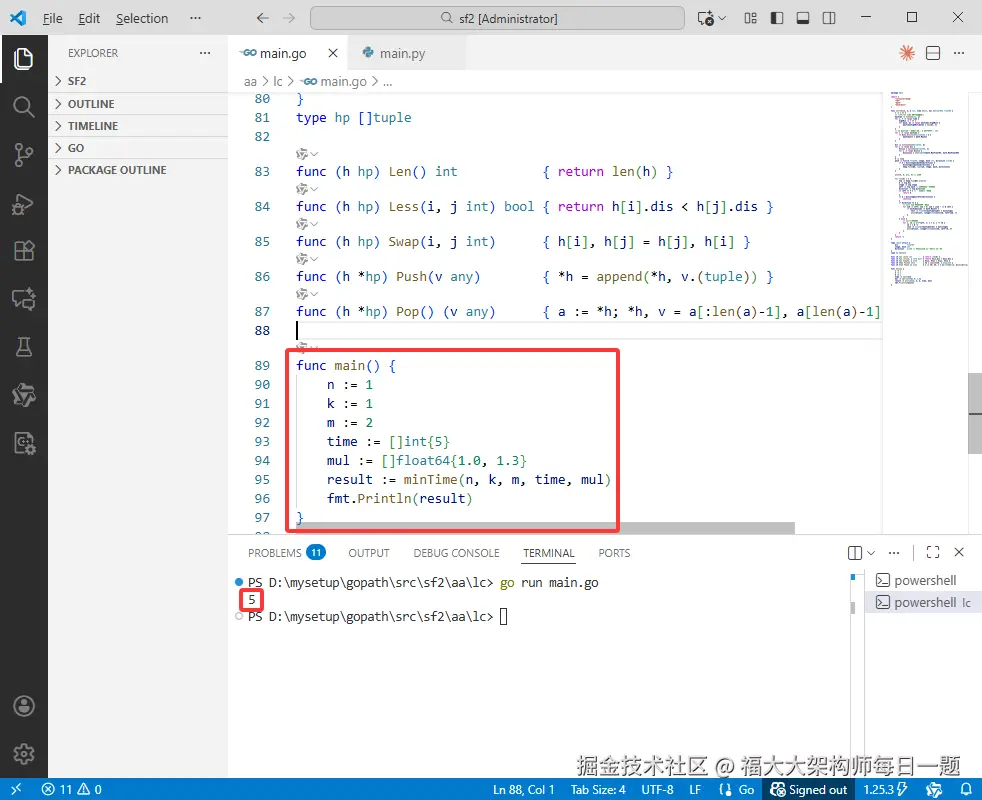The height and width of the screenshot is (800, 982).
Task: Open the PORTS panel tab
Action: pos(614,553)
